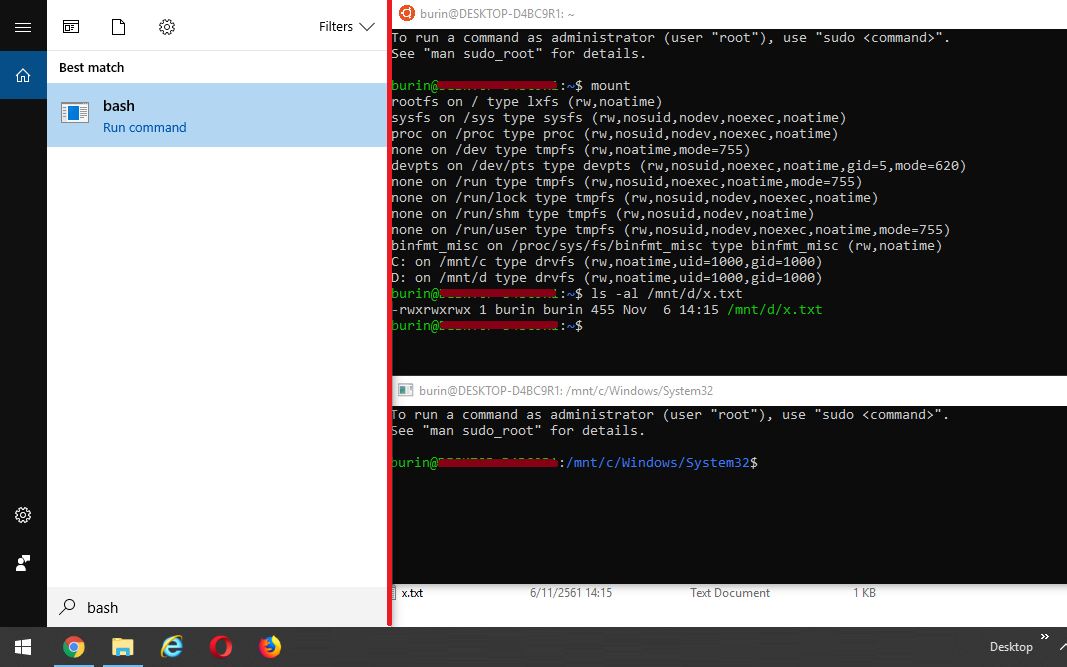The image size is (1067, 667).
Task: Click the Run command link text
Action: click(145, 128)
